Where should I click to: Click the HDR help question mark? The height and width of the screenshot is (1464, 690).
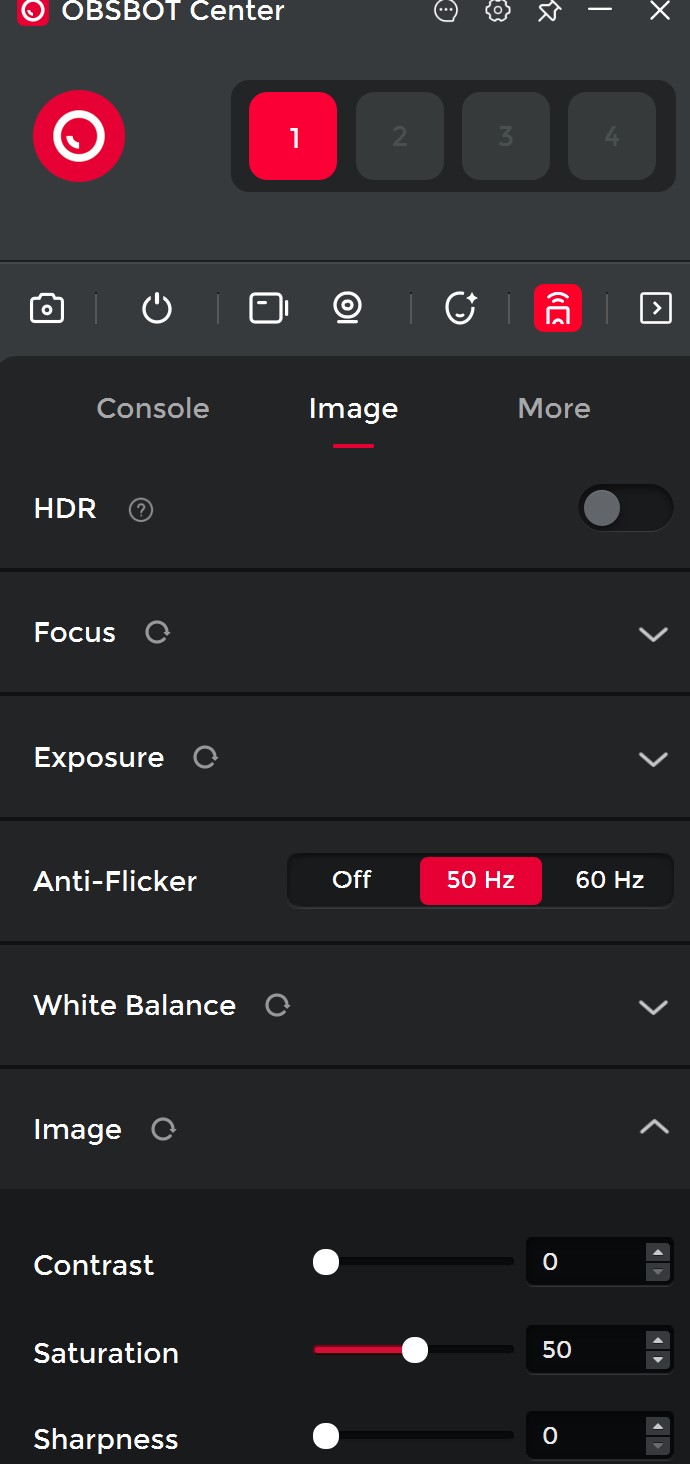(141, 510)
